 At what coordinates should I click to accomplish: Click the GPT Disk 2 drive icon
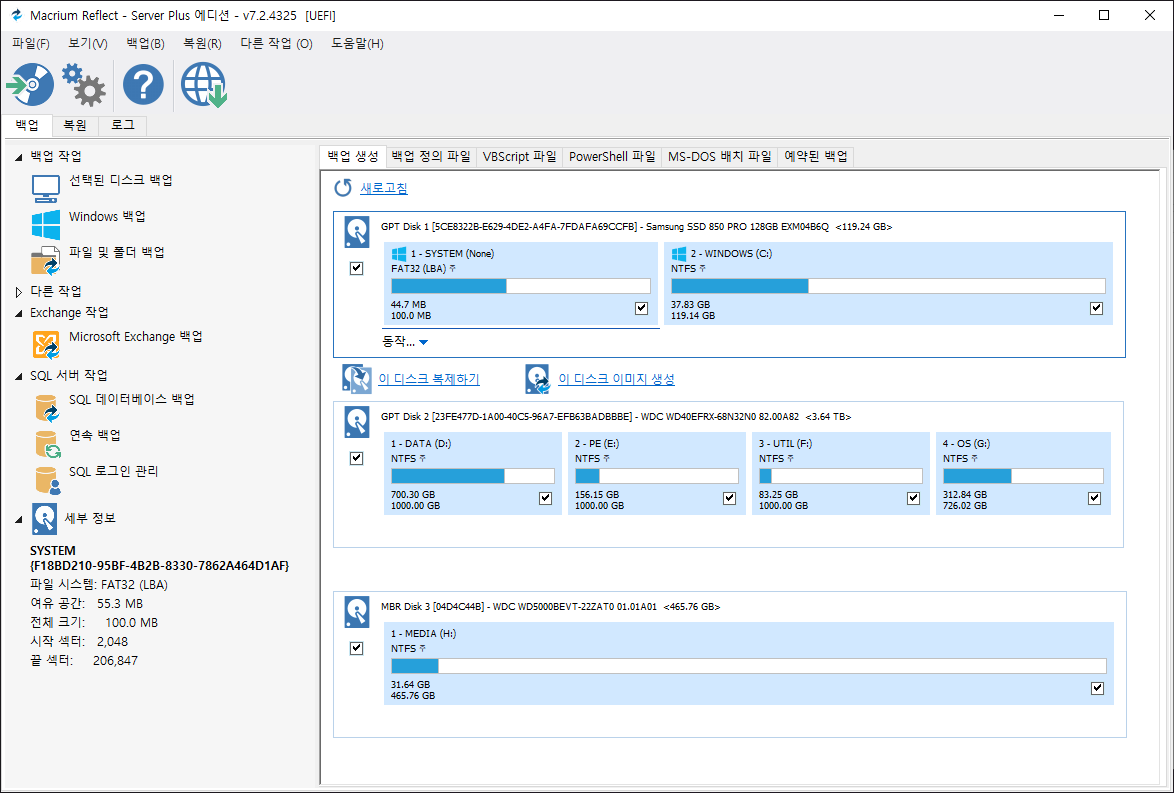(x=357, y=422)
